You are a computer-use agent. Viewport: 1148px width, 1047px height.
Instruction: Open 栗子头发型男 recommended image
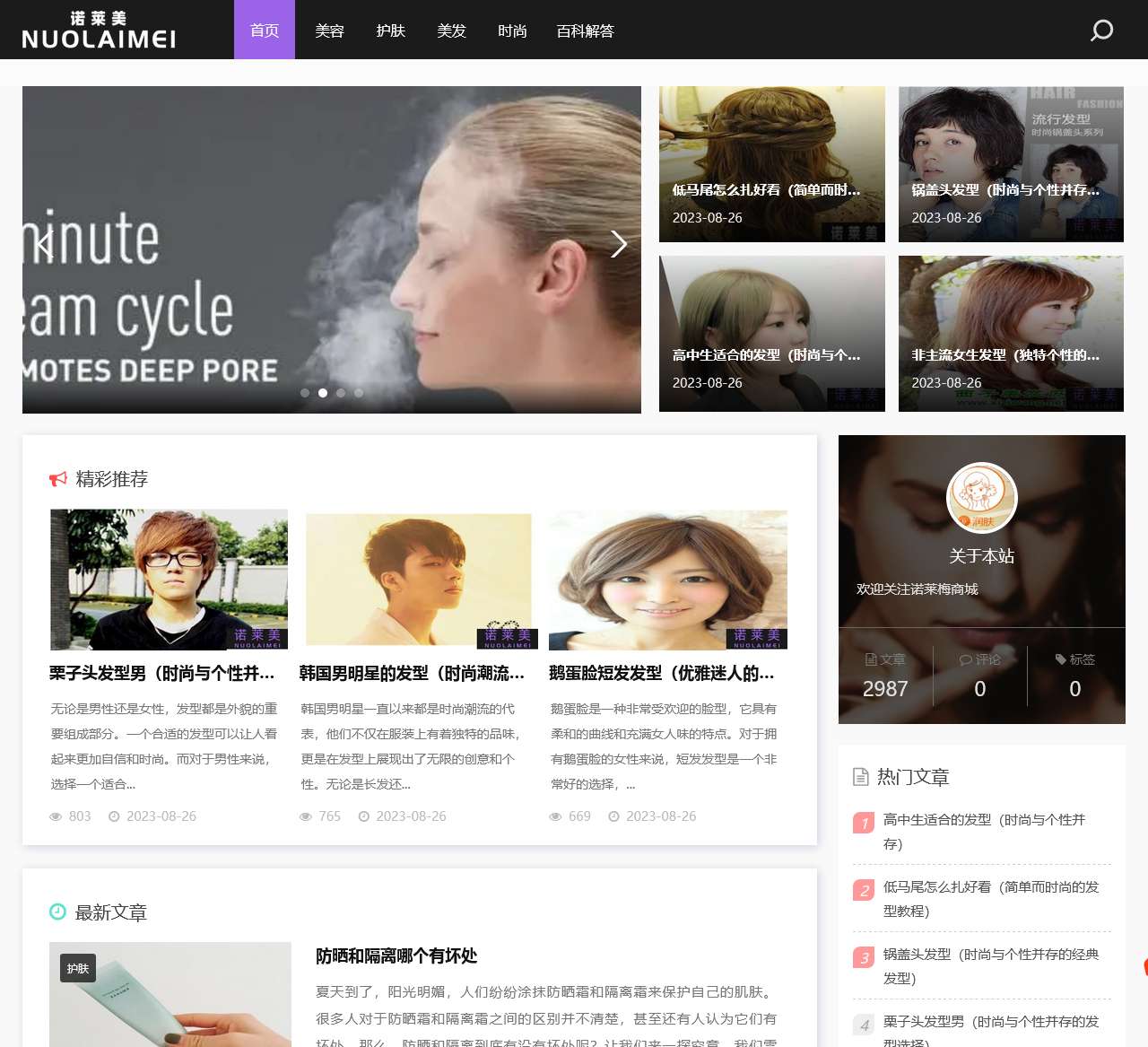point(169,580)
